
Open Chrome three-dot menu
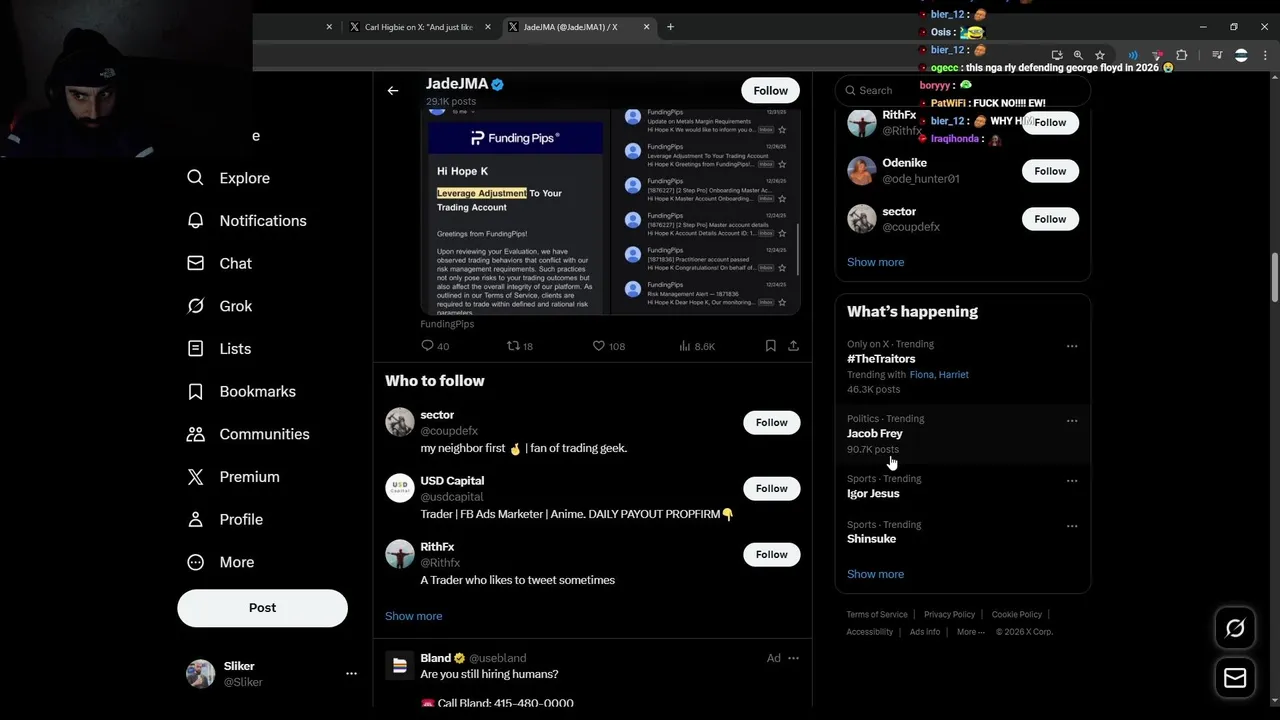1265,55
